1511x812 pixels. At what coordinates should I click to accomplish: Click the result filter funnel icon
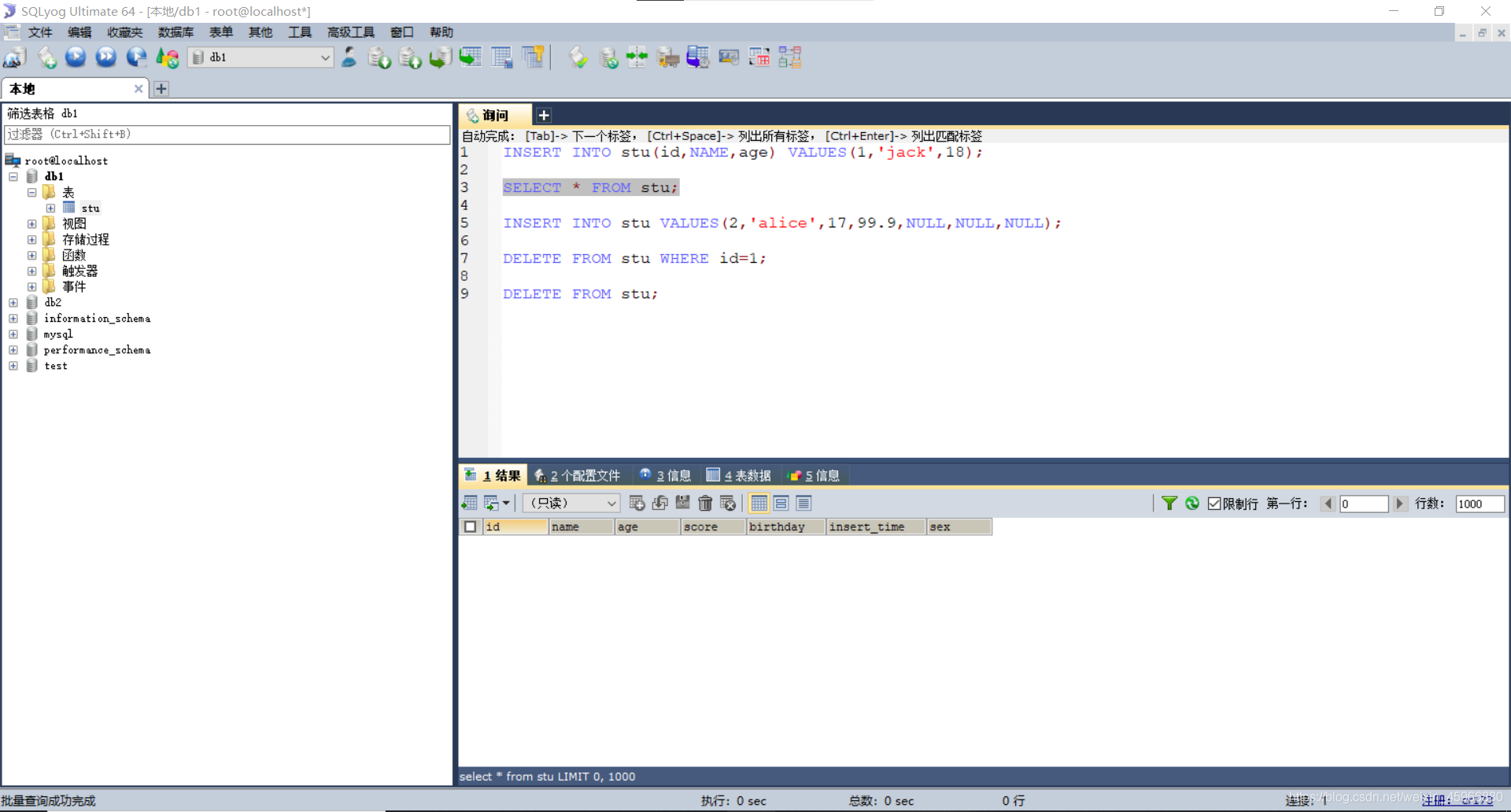(1169, 504)
